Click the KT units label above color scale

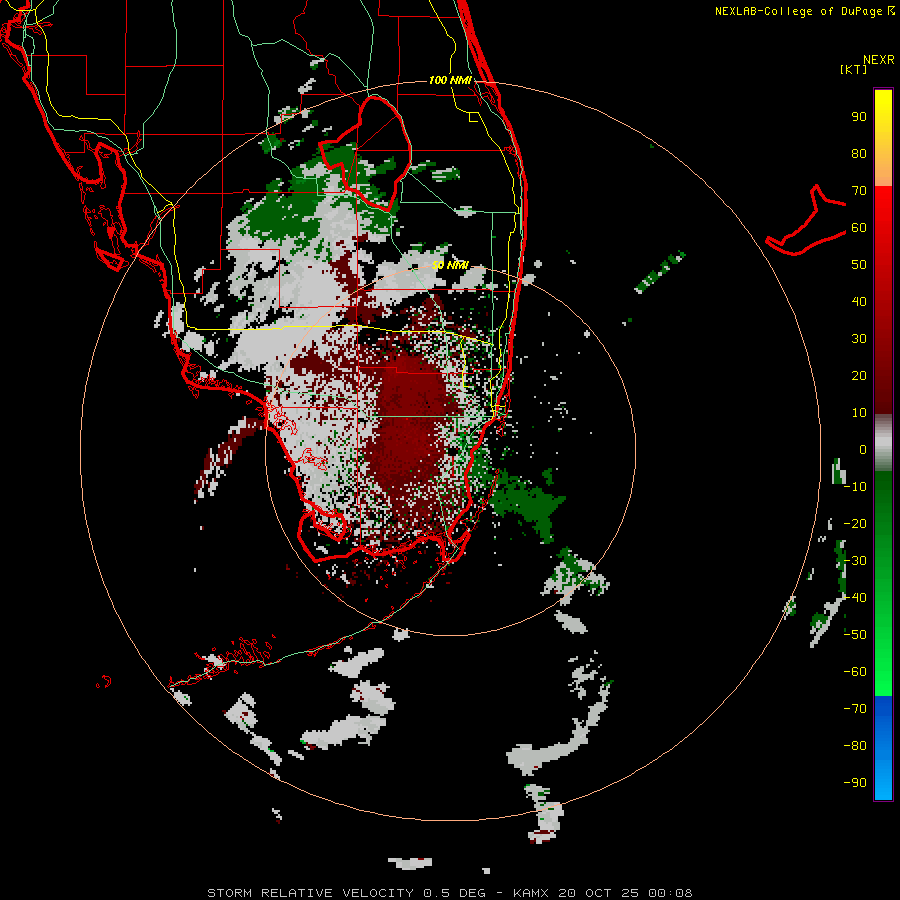click(854, 69)
